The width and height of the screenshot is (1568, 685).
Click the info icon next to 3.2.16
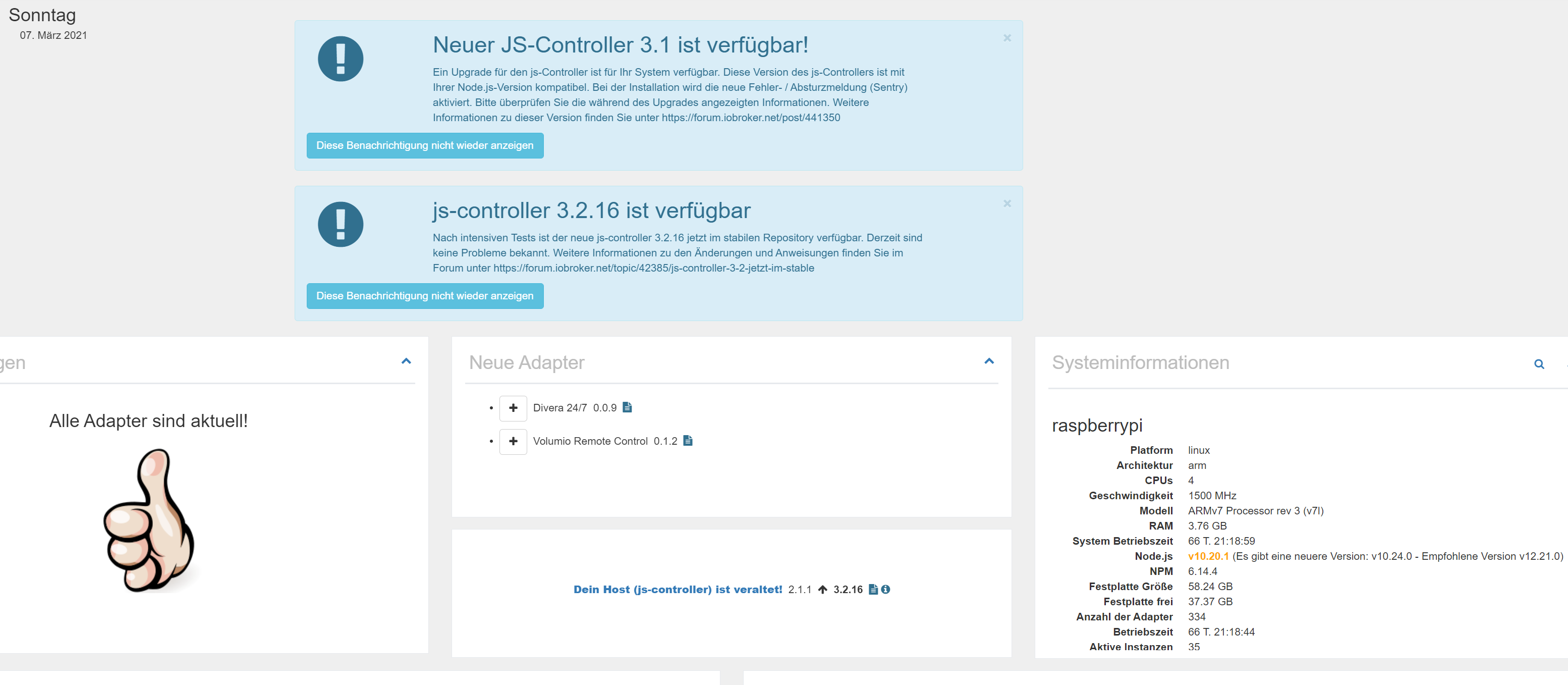[x=885, y=589]
